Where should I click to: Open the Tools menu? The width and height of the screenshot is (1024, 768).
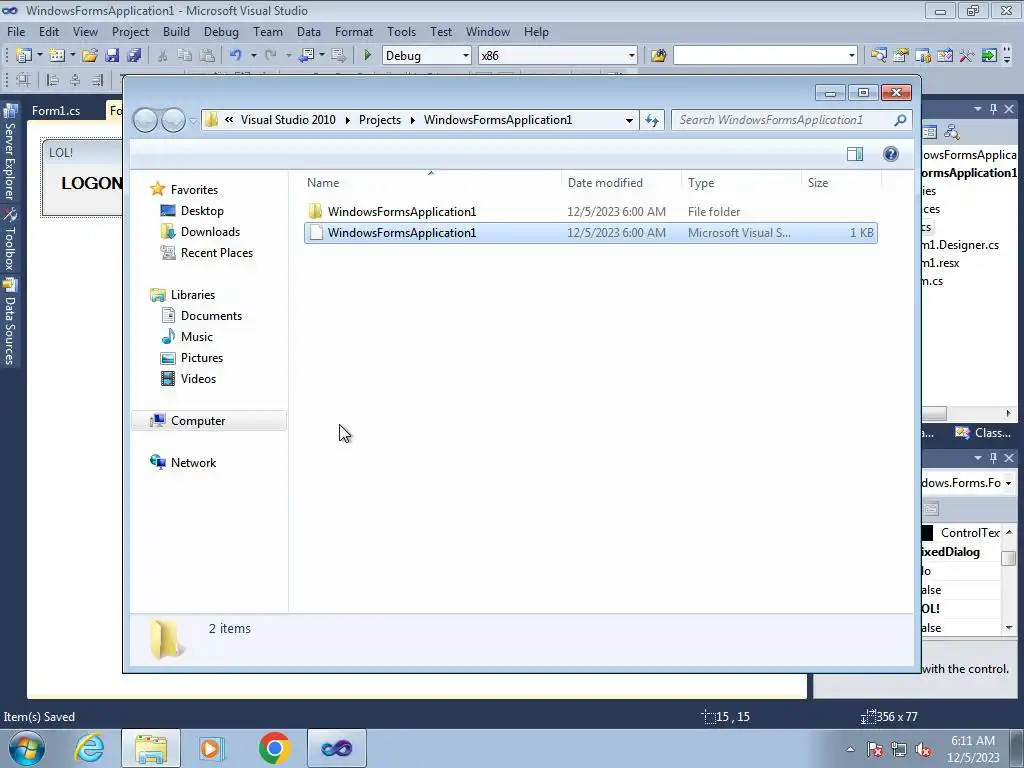coord(401,31)
